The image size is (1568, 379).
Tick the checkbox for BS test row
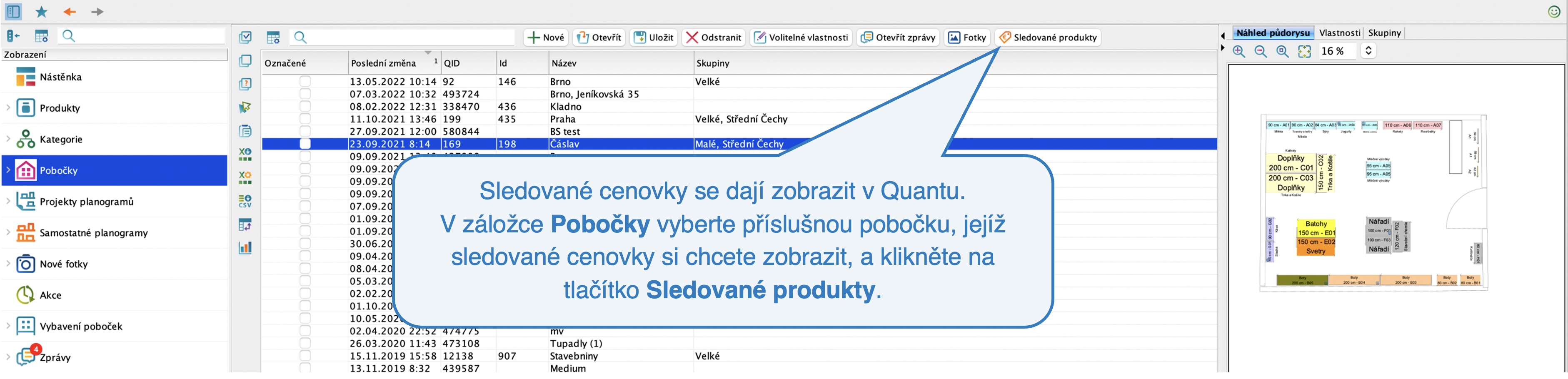pyautogui.click(x=305, y=132)
